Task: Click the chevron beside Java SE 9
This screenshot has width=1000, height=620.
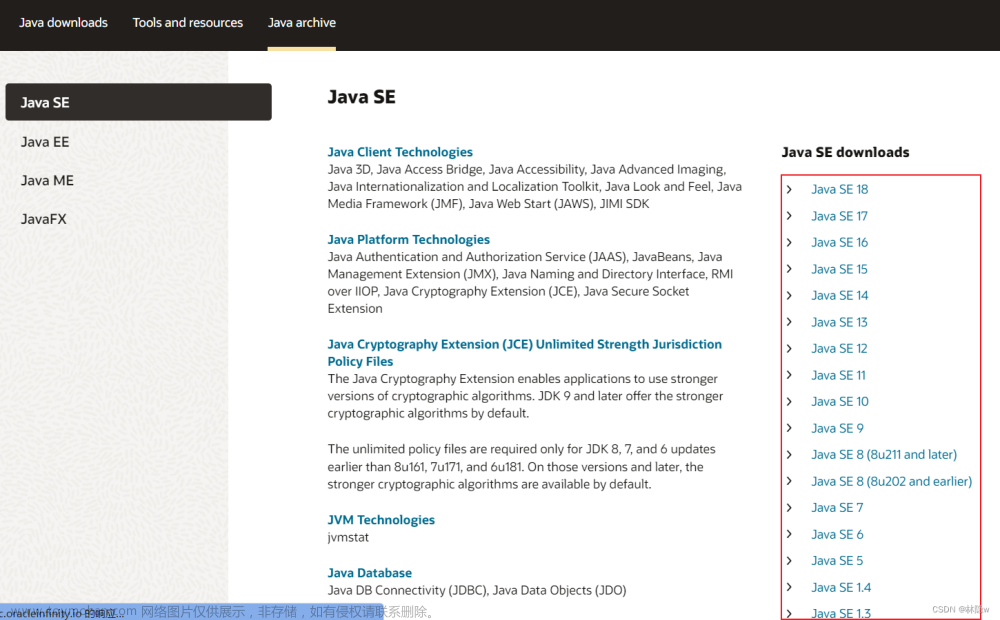Action: (x=790, y=428)
